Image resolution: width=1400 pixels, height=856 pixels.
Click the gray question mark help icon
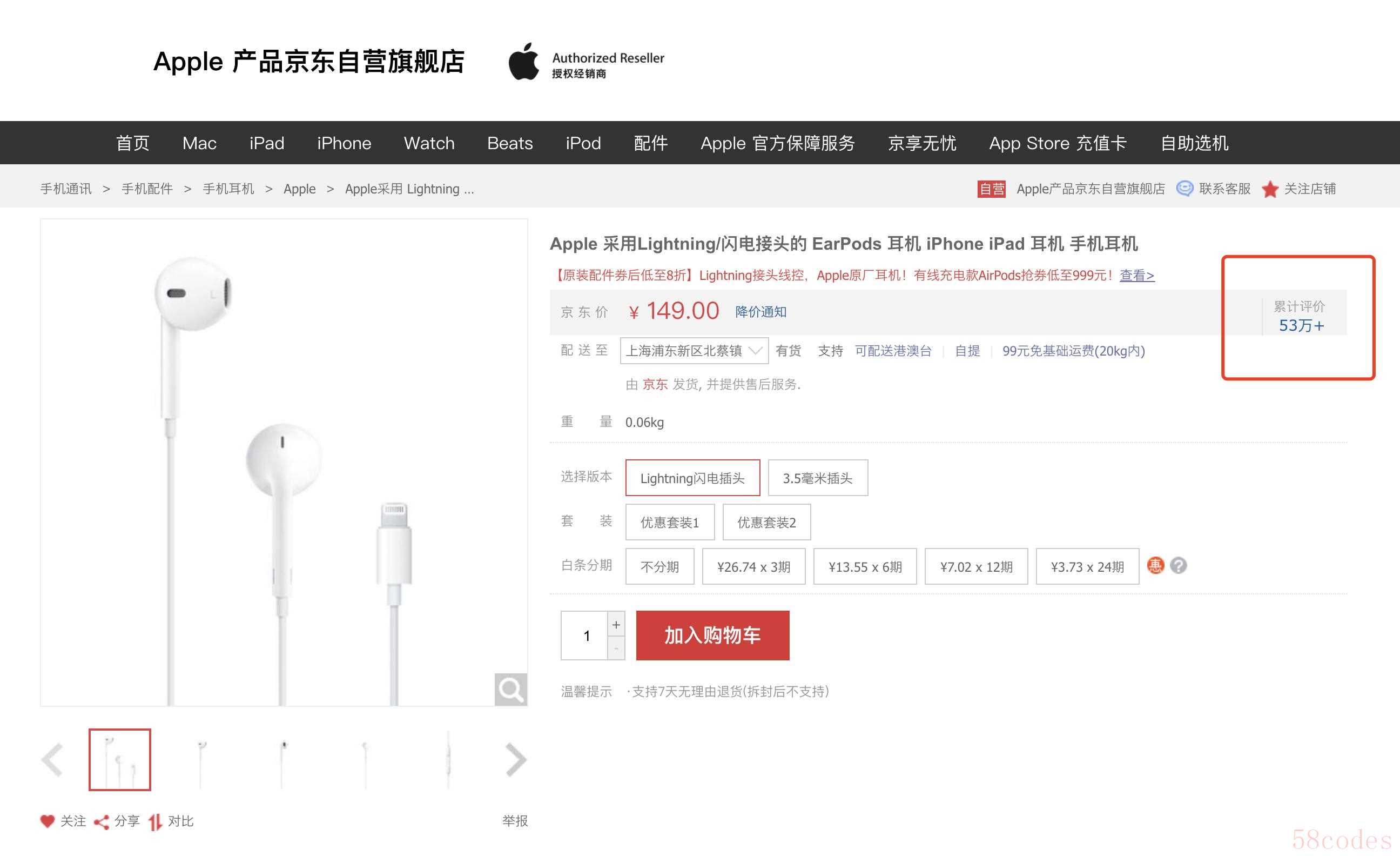(x=1179, y=566)
